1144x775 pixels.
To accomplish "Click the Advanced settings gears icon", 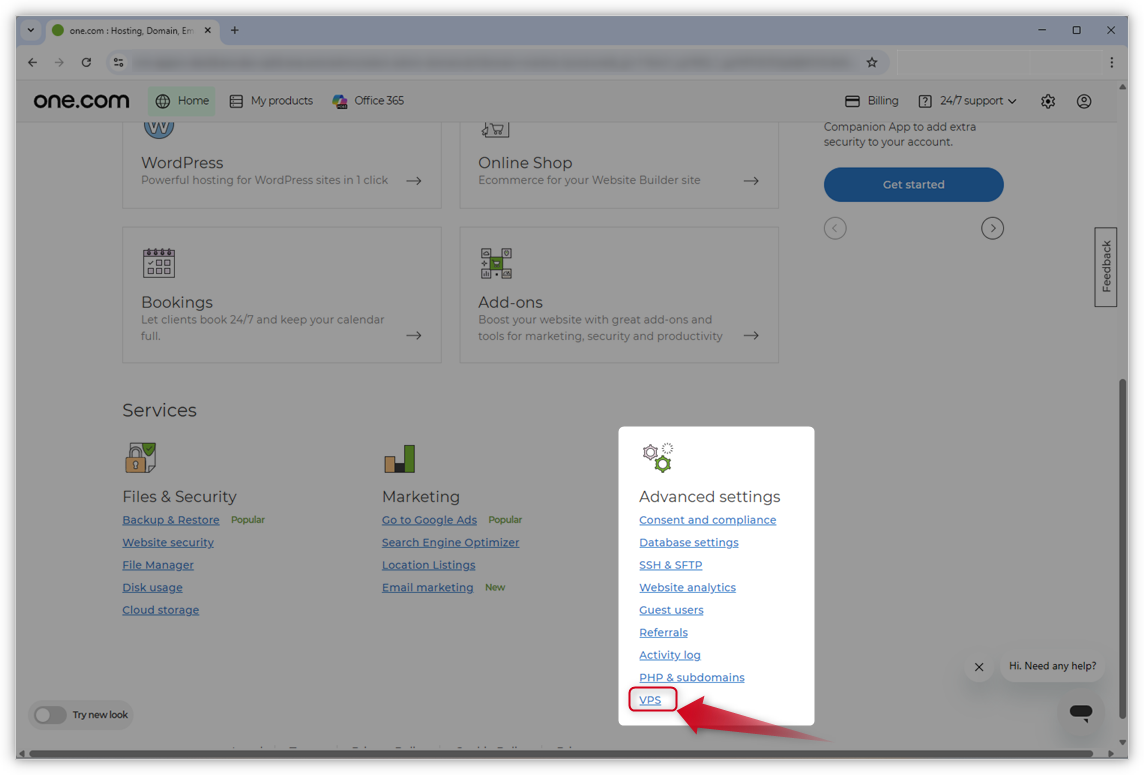I will point(657,455).
